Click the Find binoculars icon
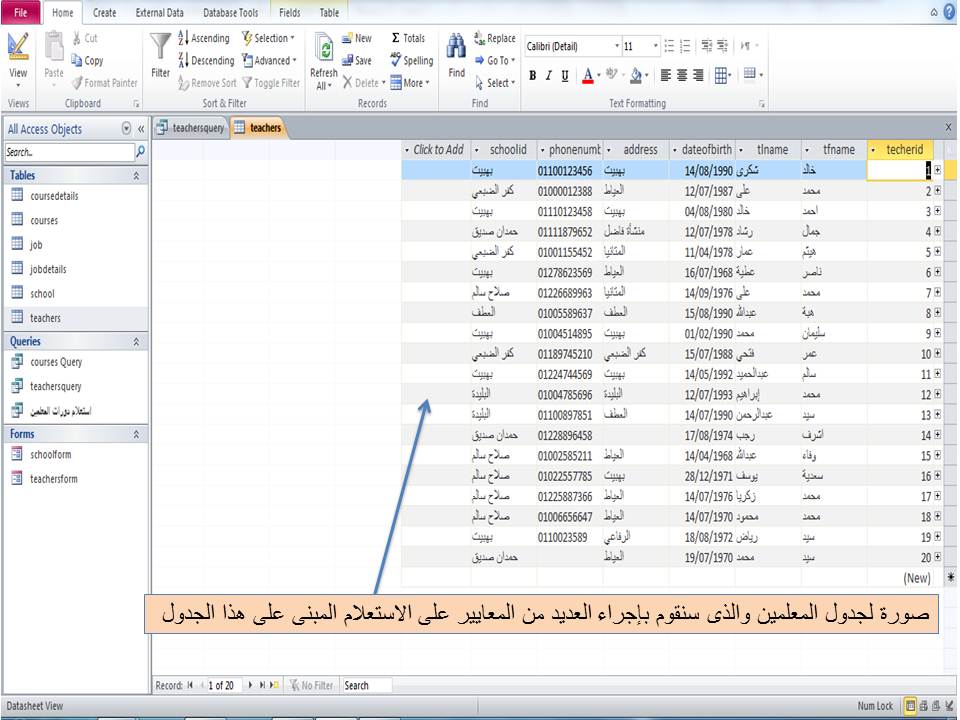The image size is (960, 720). [456, 56]
